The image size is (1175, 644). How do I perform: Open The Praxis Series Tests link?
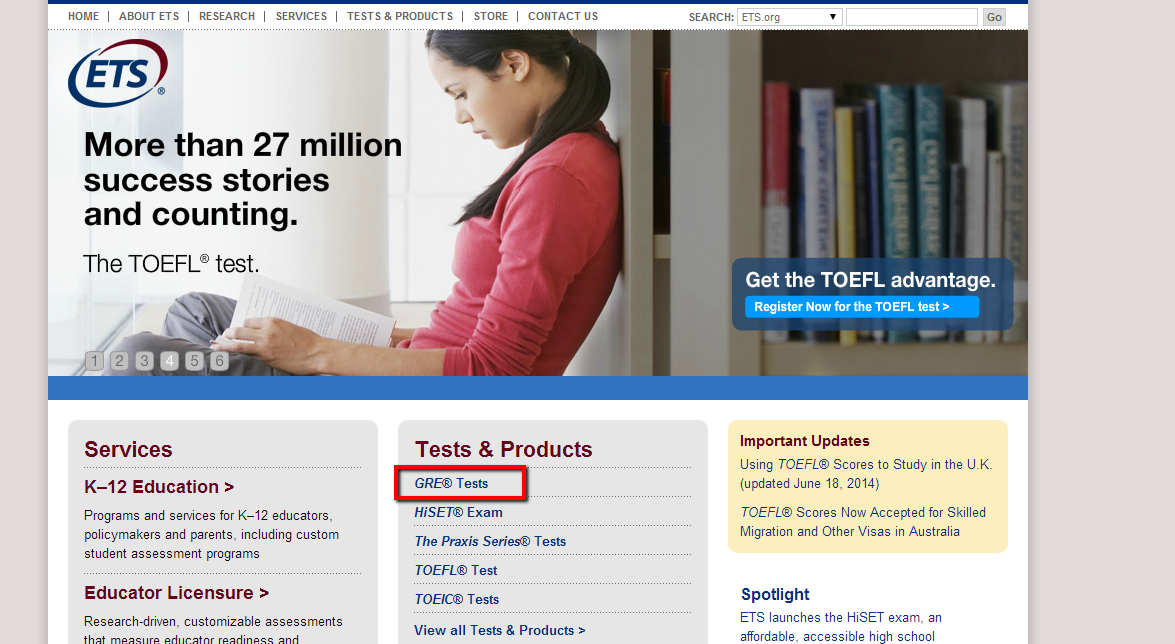click(490, 541)
